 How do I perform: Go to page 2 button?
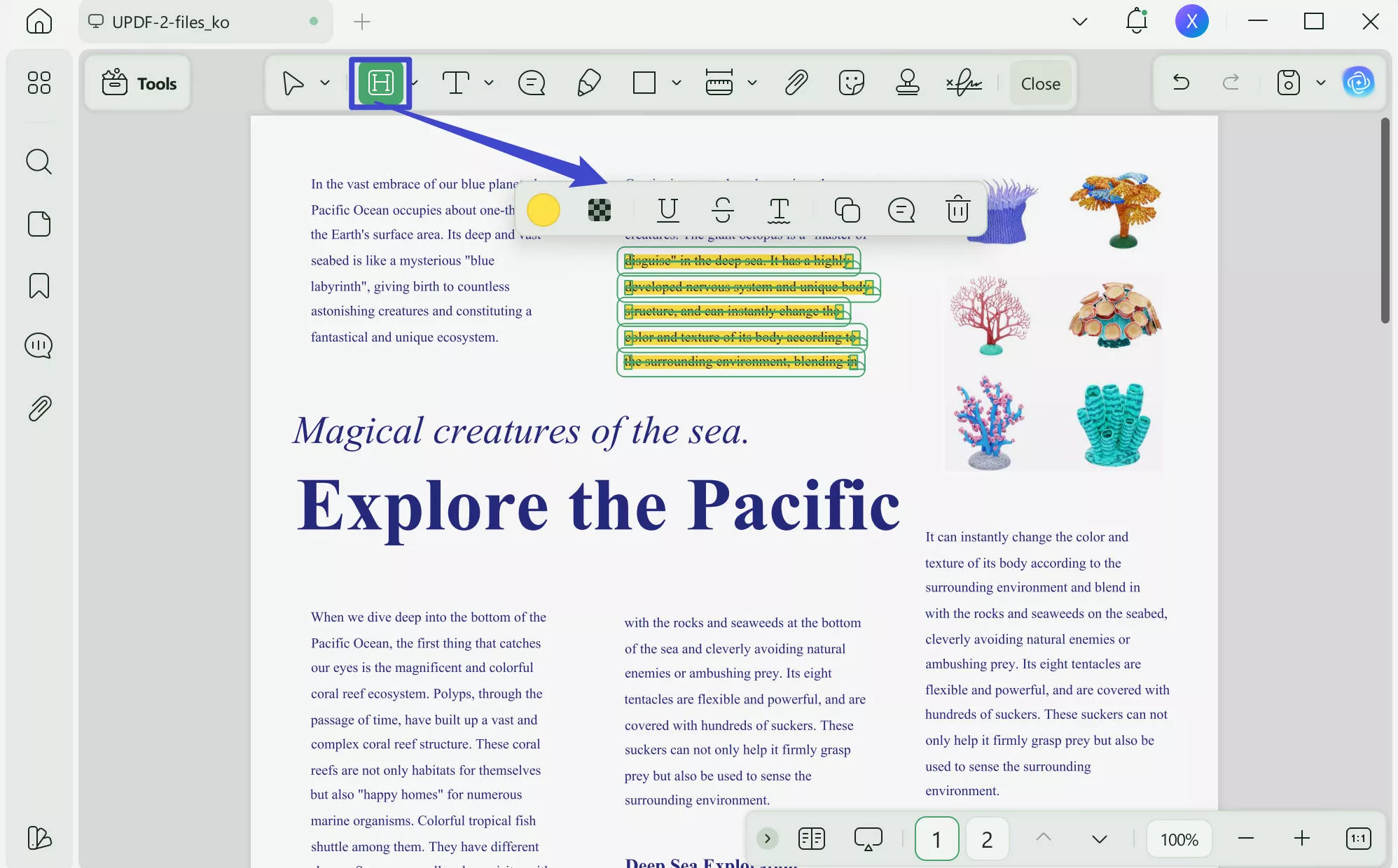(x=986, y=839)
